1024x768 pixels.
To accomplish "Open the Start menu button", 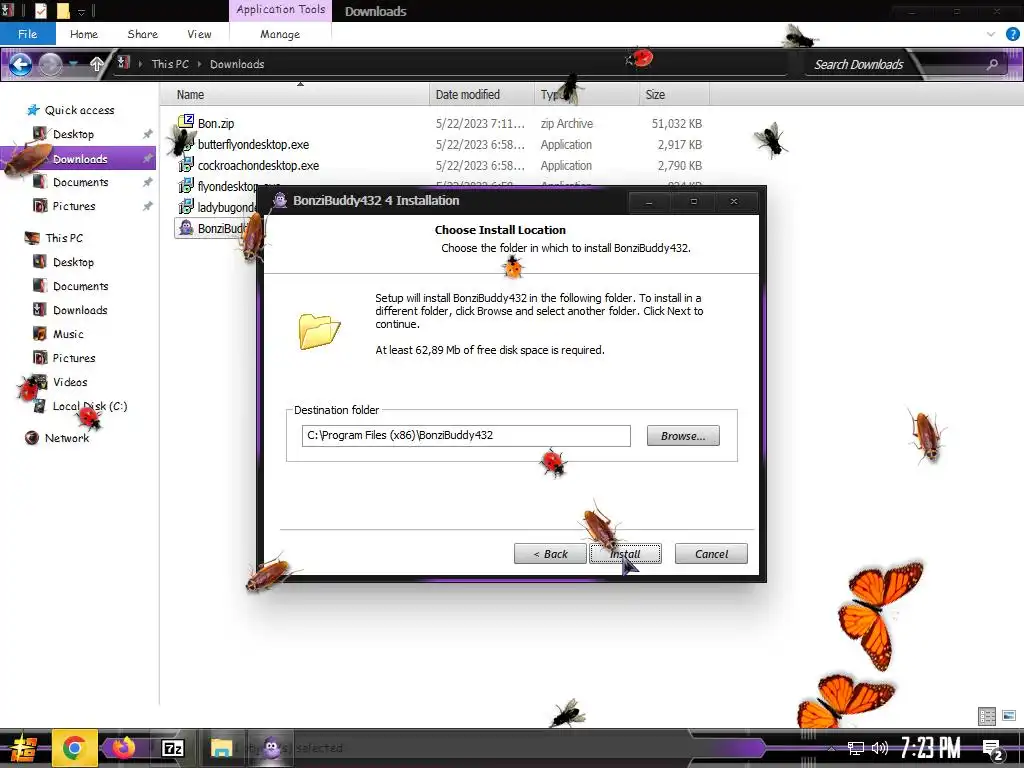I will pyautogui.click(x=23, y=748).
